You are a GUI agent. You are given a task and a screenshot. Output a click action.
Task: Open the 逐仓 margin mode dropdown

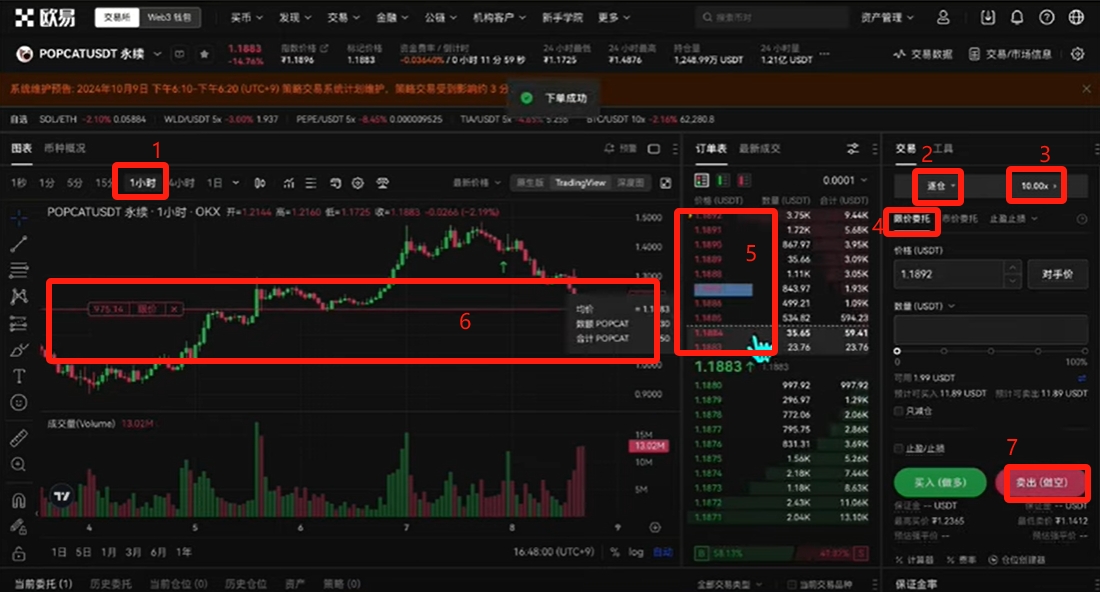click(940, 186)
